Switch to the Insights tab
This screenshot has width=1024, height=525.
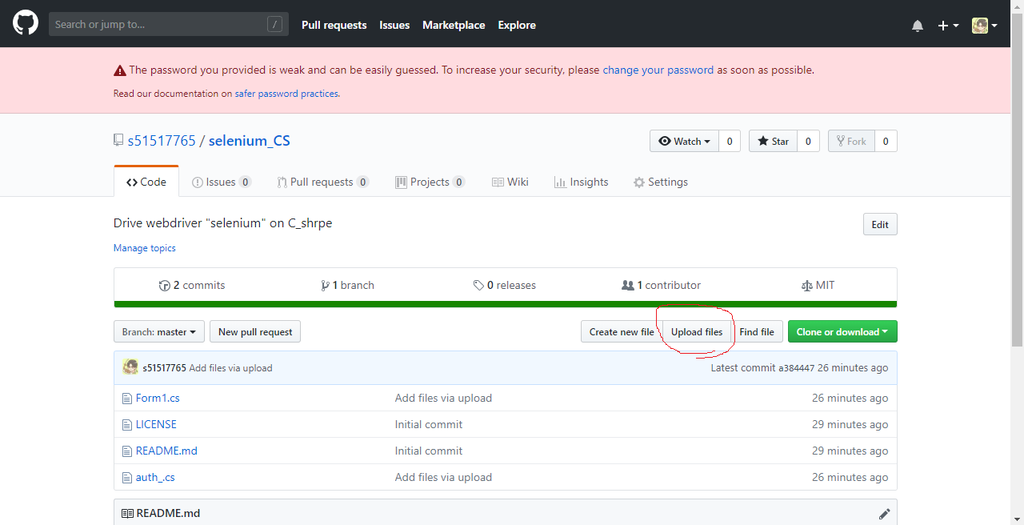coord(581,182)
